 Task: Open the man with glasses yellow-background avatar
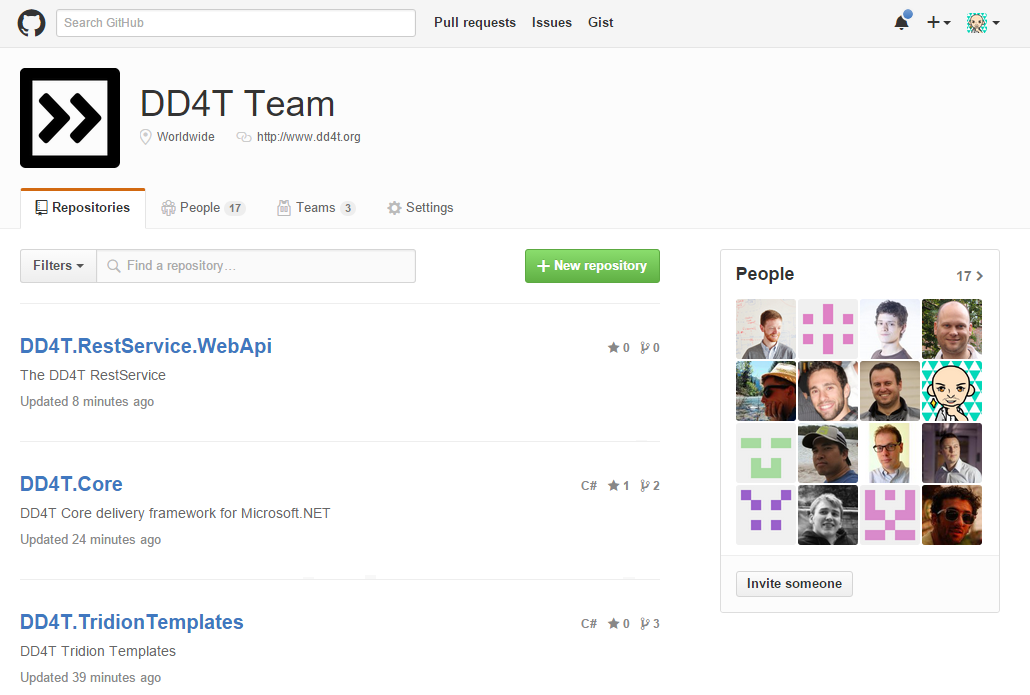(890, 453)
